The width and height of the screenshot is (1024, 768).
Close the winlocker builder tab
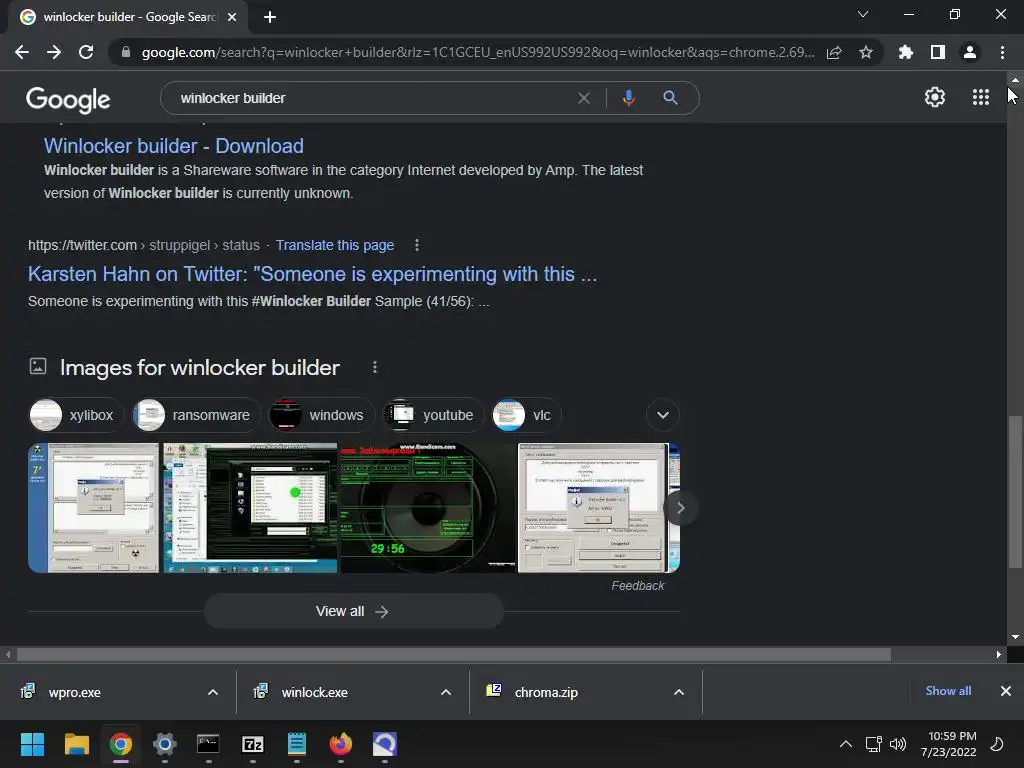pyautogui.click(x=232, y=17)
